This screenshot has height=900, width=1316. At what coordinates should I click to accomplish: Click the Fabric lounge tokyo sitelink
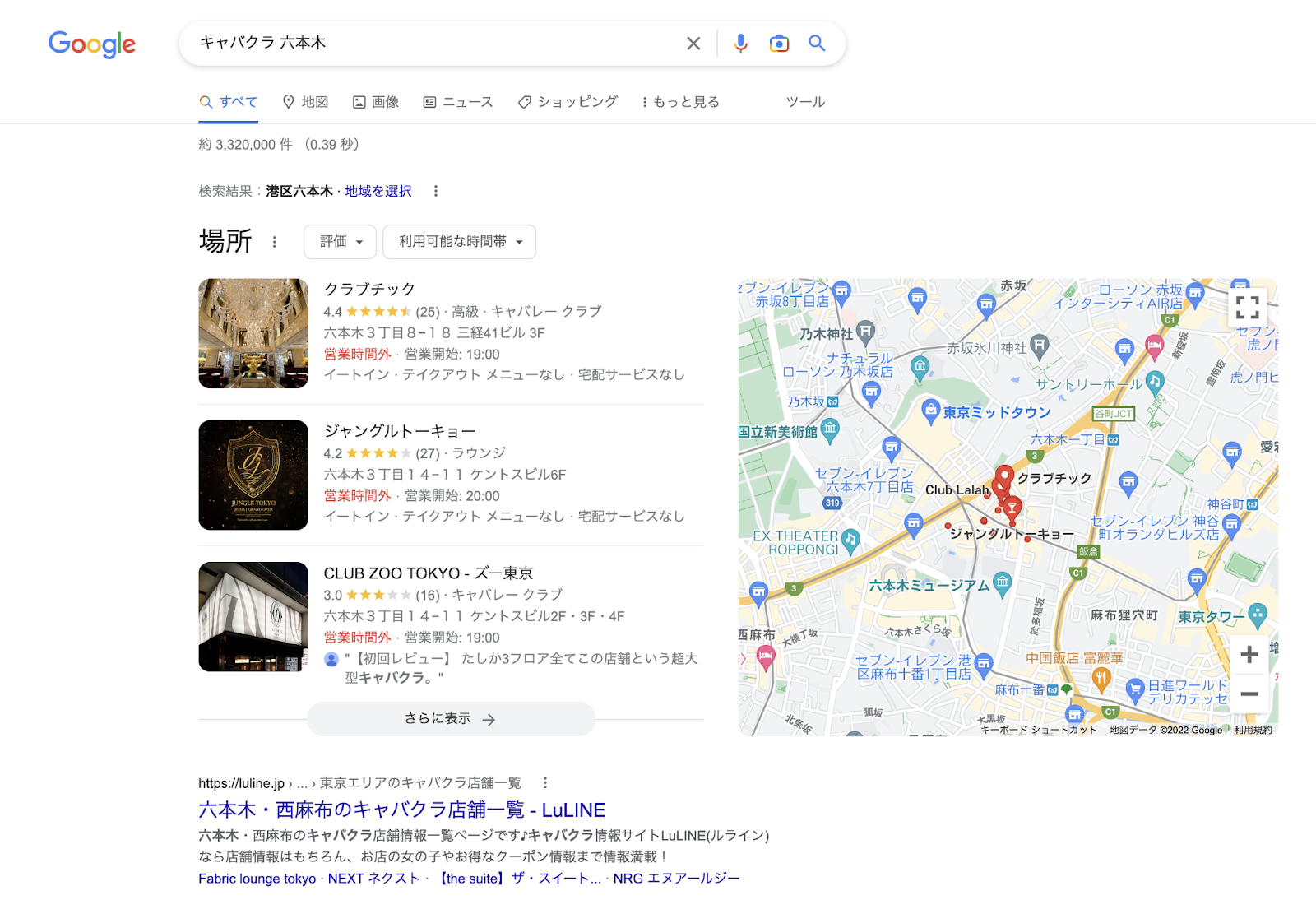pyautogui.click(x=257, y=879)
